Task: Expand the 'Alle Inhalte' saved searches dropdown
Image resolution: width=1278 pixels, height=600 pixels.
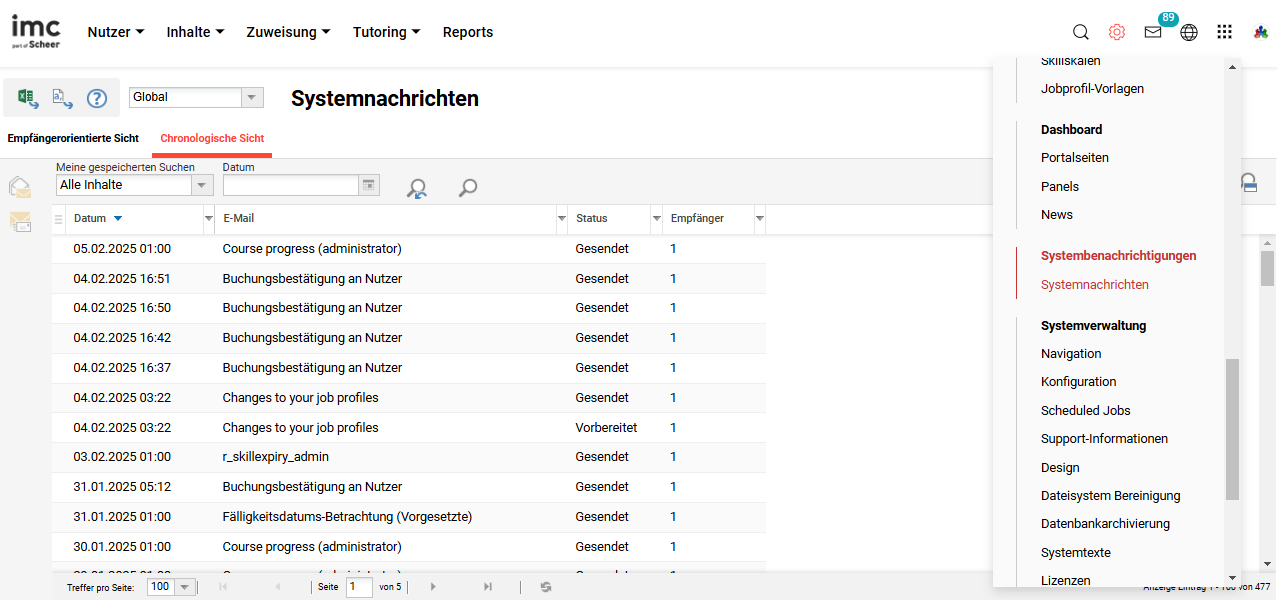Action: coord(201,185)
